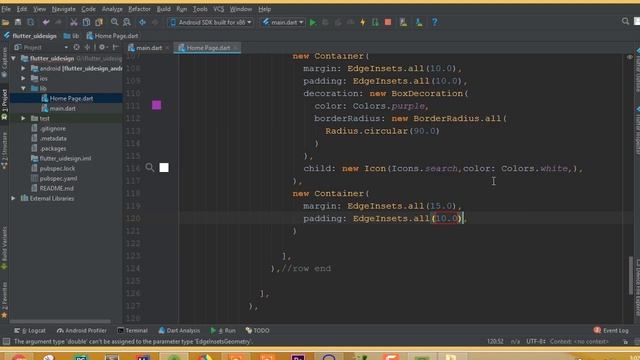Click the Save All toolbar icon
This screenshot has width=640, height=360.
tap(18, 22)
